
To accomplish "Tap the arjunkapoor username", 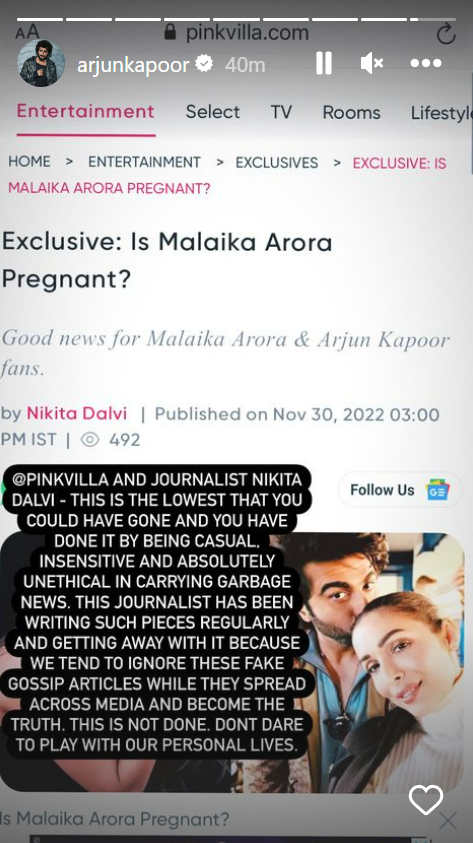I will (133, 65).
